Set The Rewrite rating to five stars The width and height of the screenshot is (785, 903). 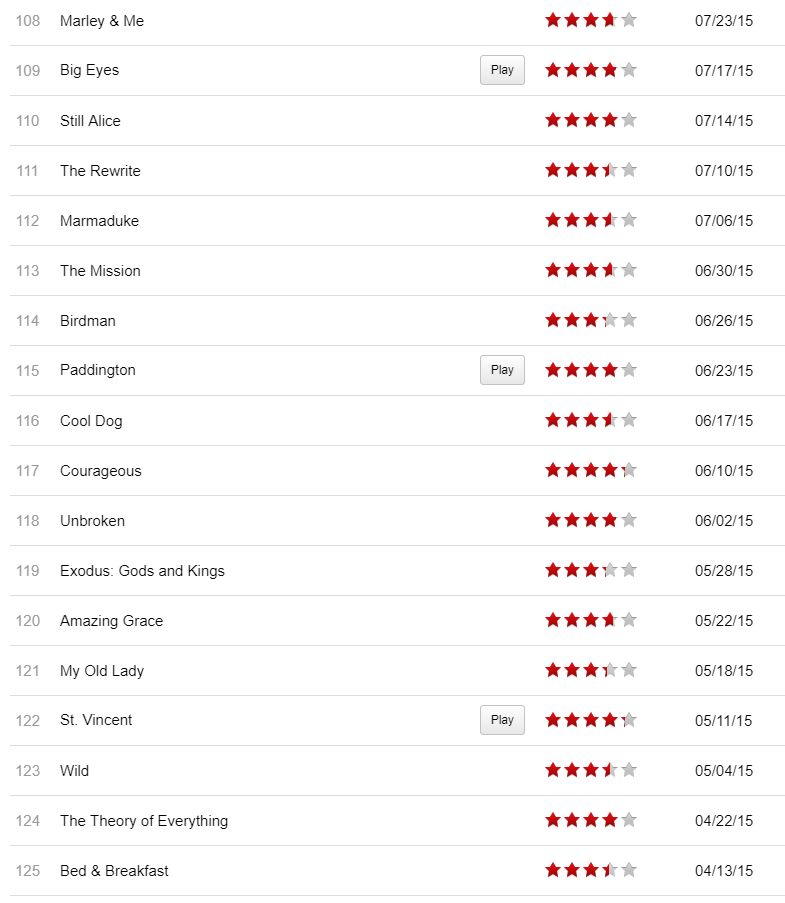tap(628, 170)
